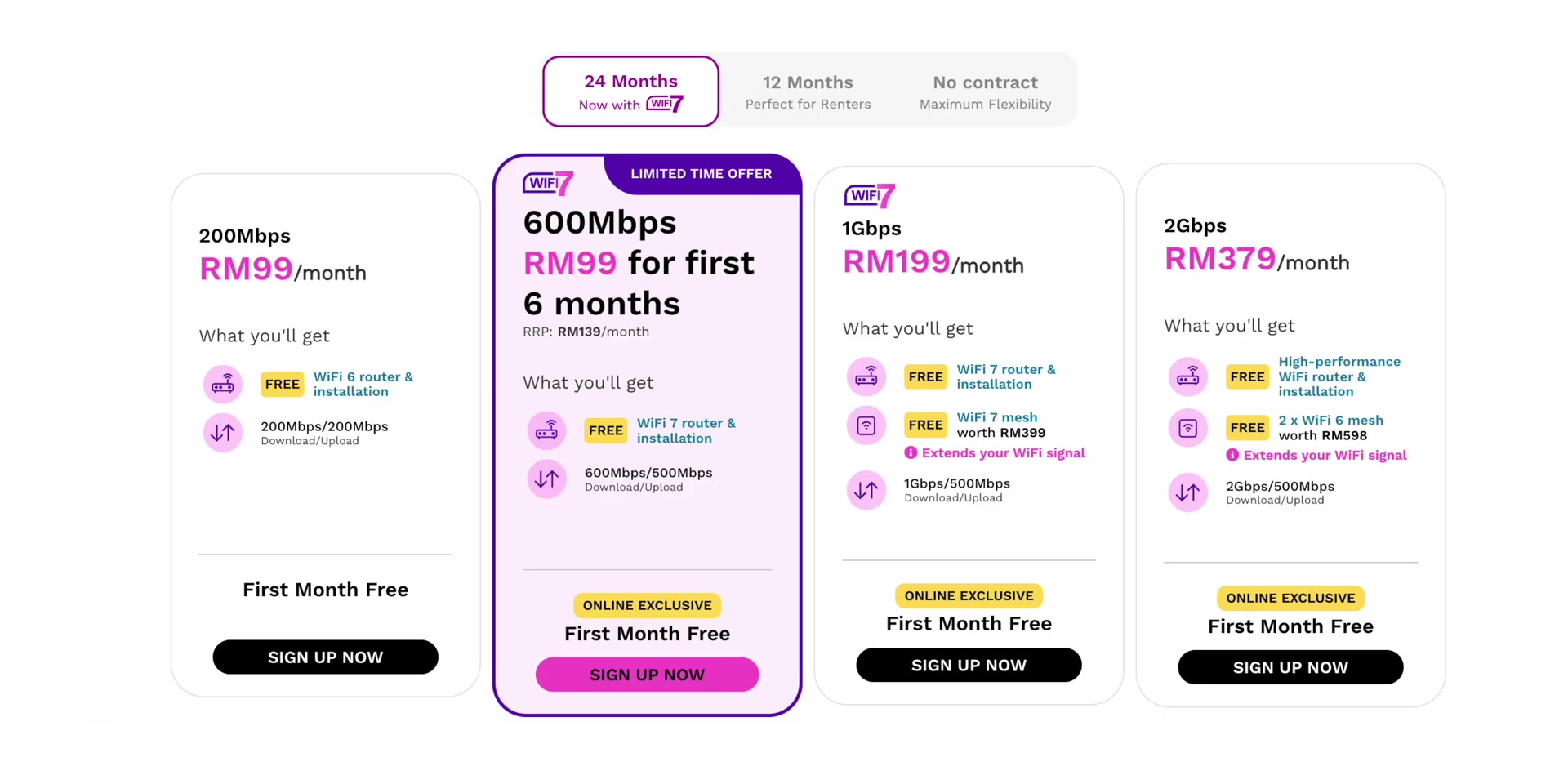Click pink SIGN UP NOW for 600Mbps

[647, 675]
